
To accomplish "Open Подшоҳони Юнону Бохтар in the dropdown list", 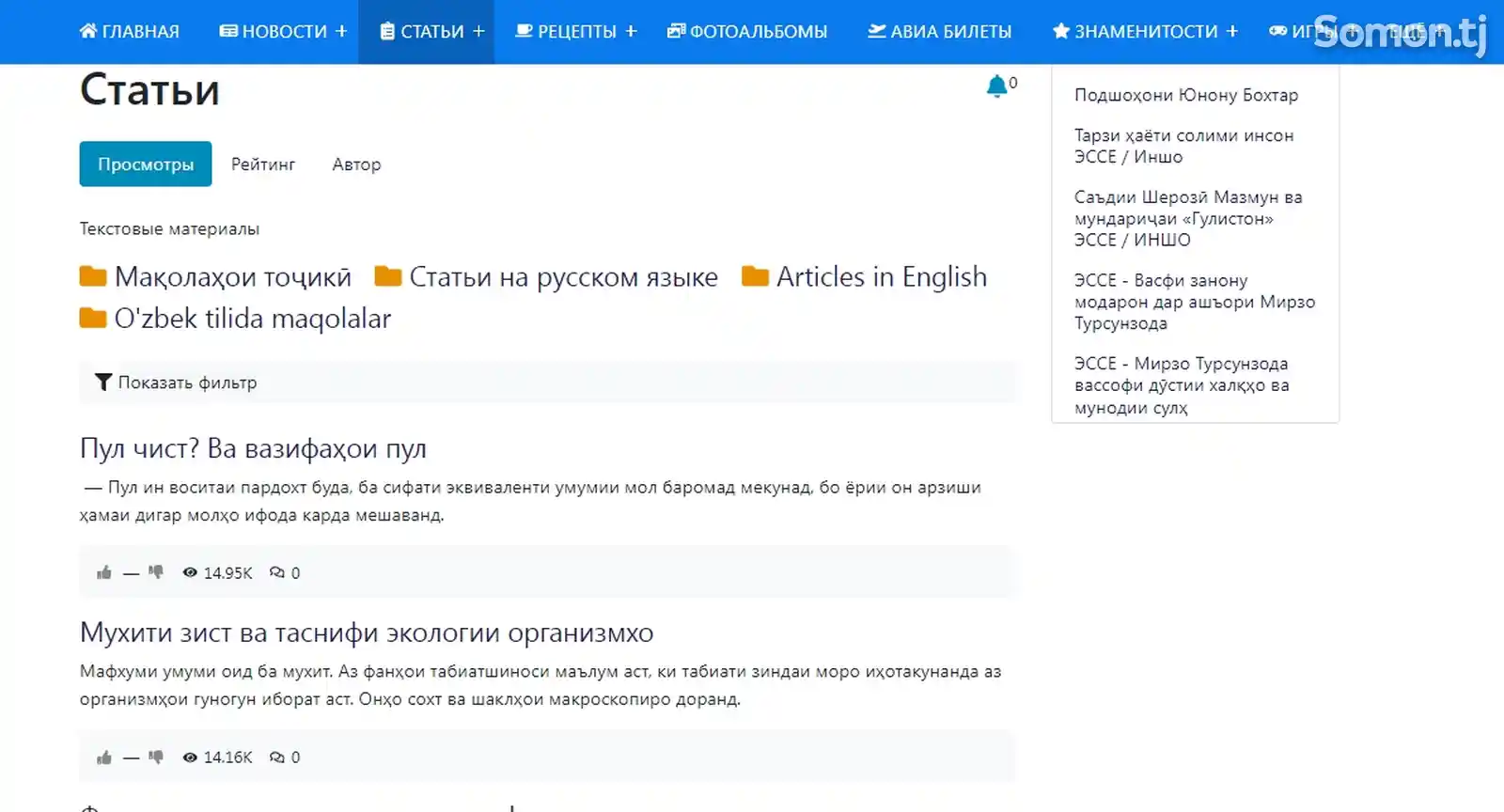I will (x=1186, y=95).
